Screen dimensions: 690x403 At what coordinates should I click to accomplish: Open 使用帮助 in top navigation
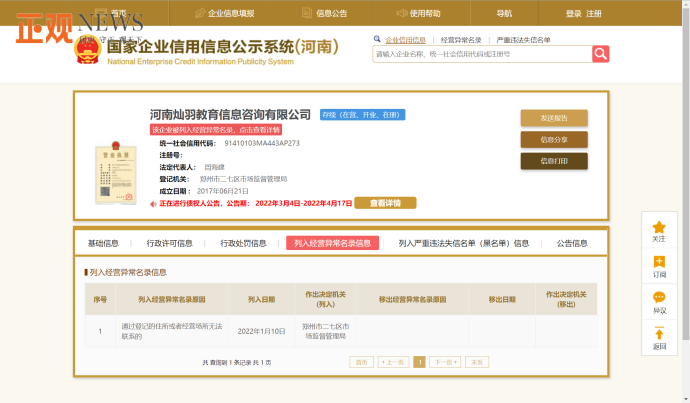click(x=418, y=13)
